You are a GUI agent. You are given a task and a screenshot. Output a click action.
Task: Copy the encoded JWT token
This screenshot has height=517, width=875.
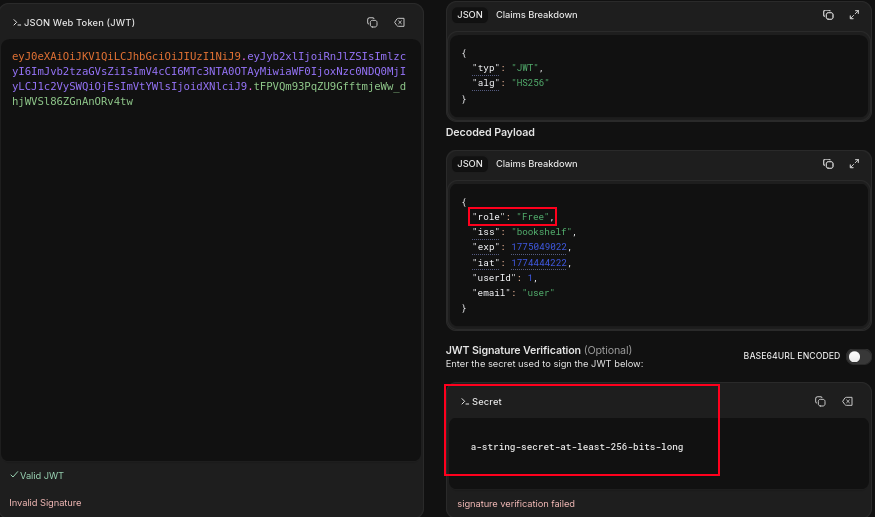[x=372, y=22]
